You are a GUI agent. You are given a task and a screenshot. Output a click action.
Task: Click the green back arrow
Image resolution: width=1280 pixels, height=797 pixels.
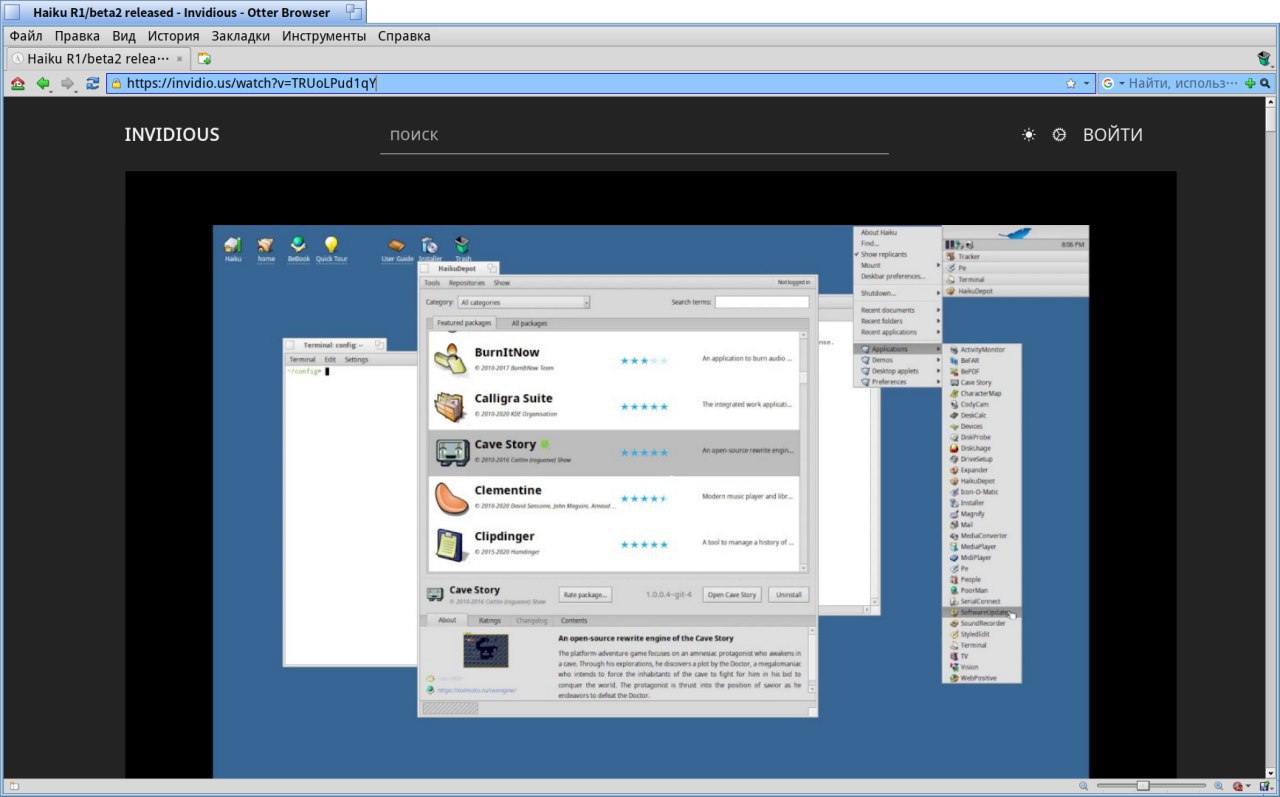click(x=43, y=84)
